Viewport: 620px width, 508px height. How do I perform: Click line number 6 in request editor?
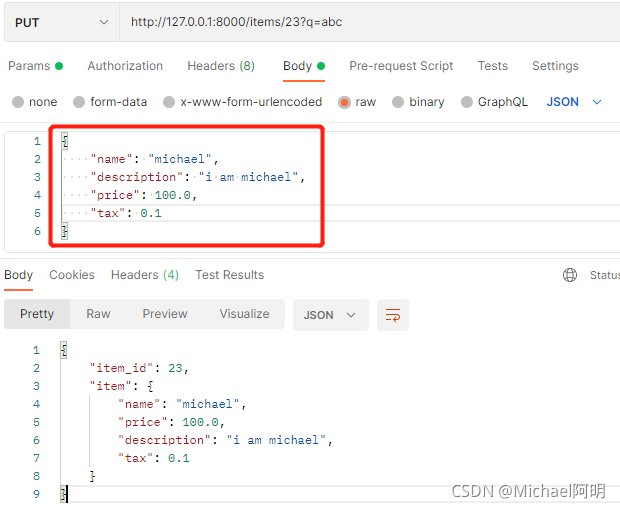pyautogui.click(x=37, y=231)
